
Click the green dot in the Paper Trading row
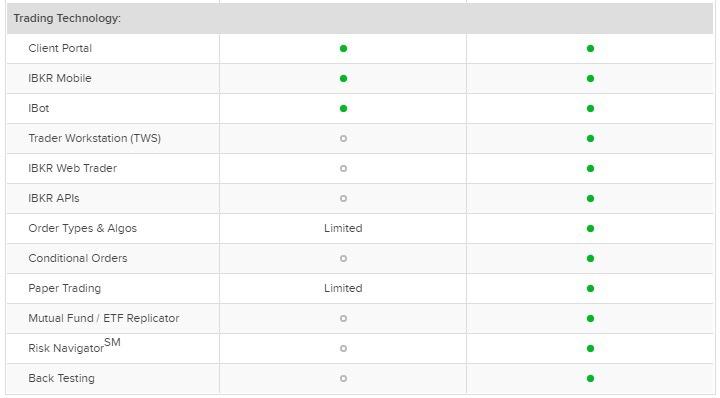[x=590, y=288]
